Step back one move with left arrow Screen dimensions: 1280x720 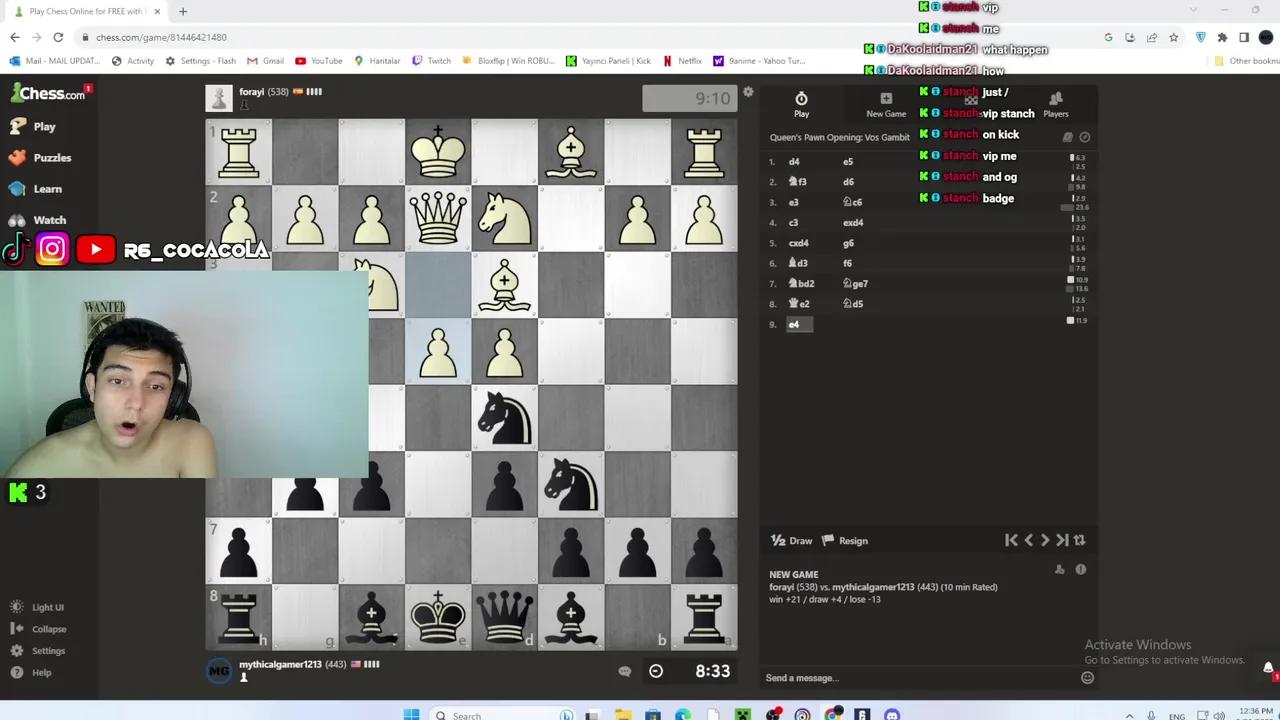pos(1029,540)
